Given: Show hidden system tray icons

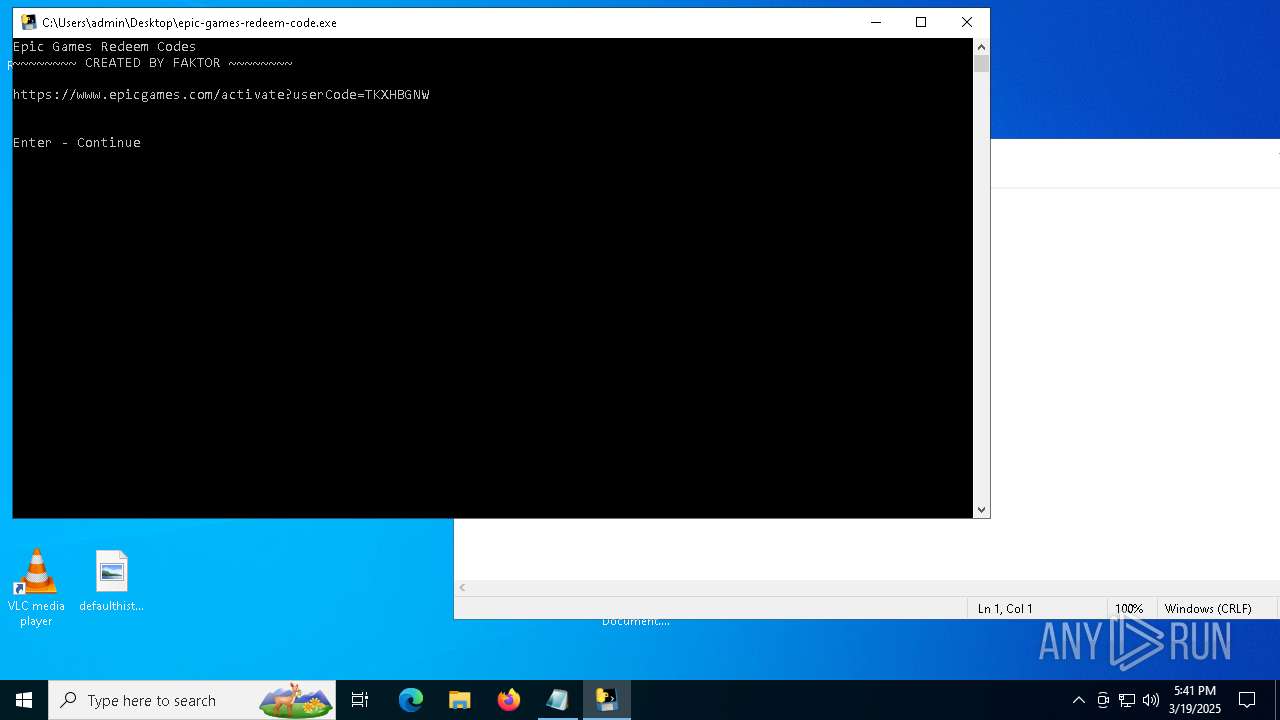Looking at the screenshot, I should tap(1078, 700).
